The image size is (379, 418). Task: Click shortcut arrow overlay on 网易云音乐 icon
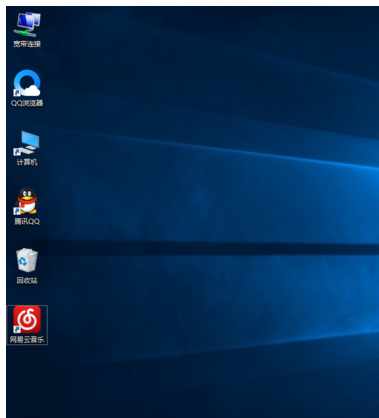17,329
